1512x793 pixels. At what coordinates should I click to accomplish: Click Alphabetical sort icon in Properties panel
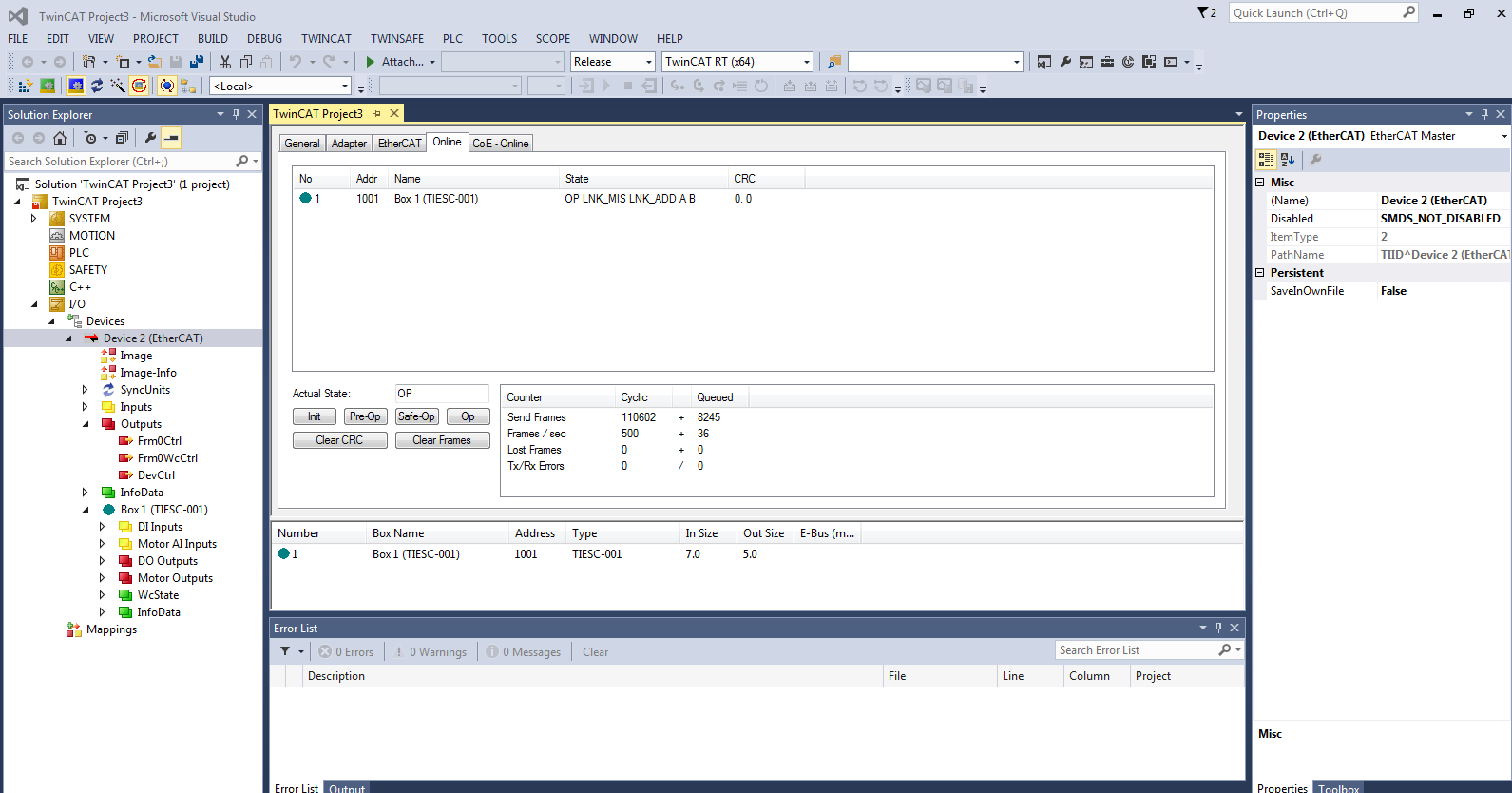click(1288, 160)
